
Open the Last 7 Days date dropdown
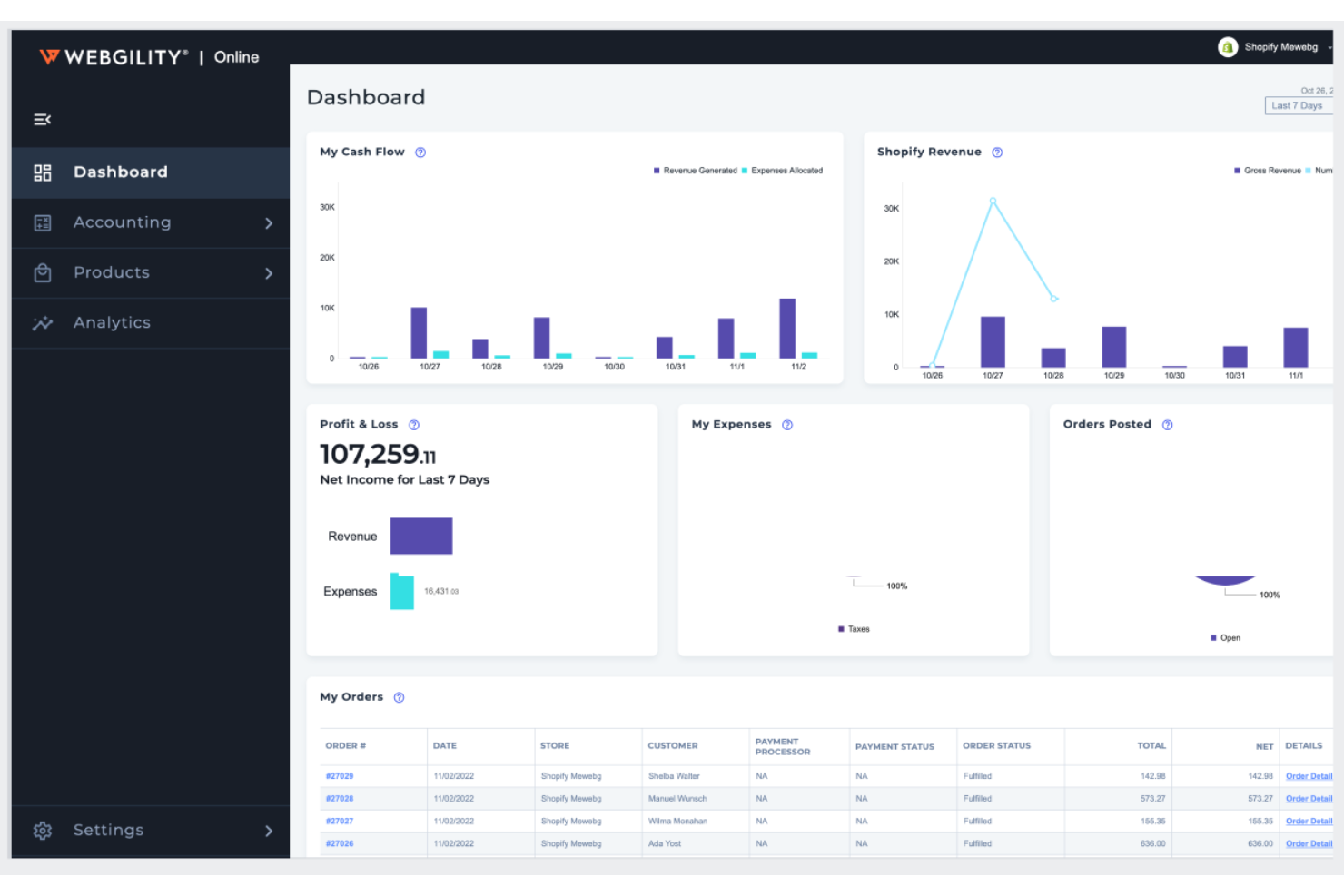(x=1298, y=106)
